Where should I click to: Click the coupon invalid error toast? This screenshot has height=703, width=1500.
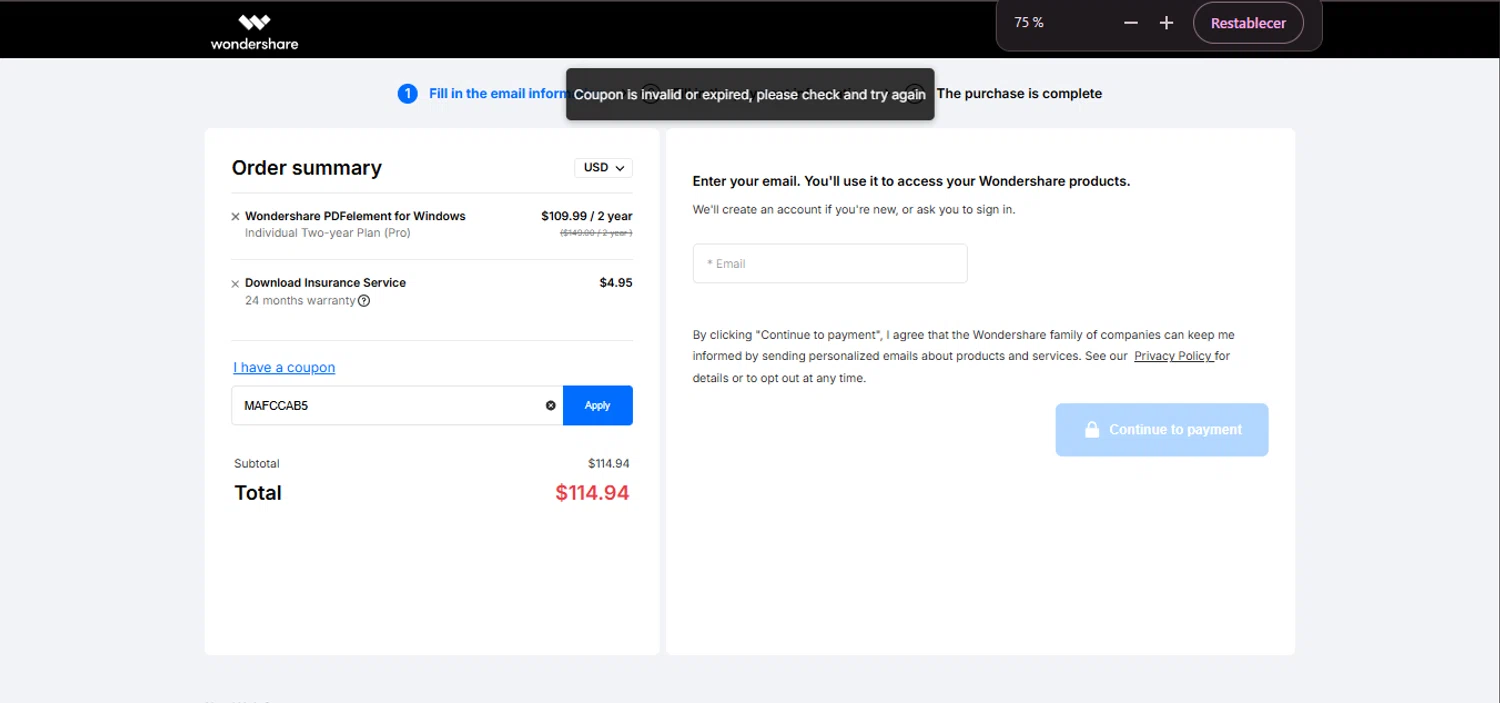coord(750,94)
